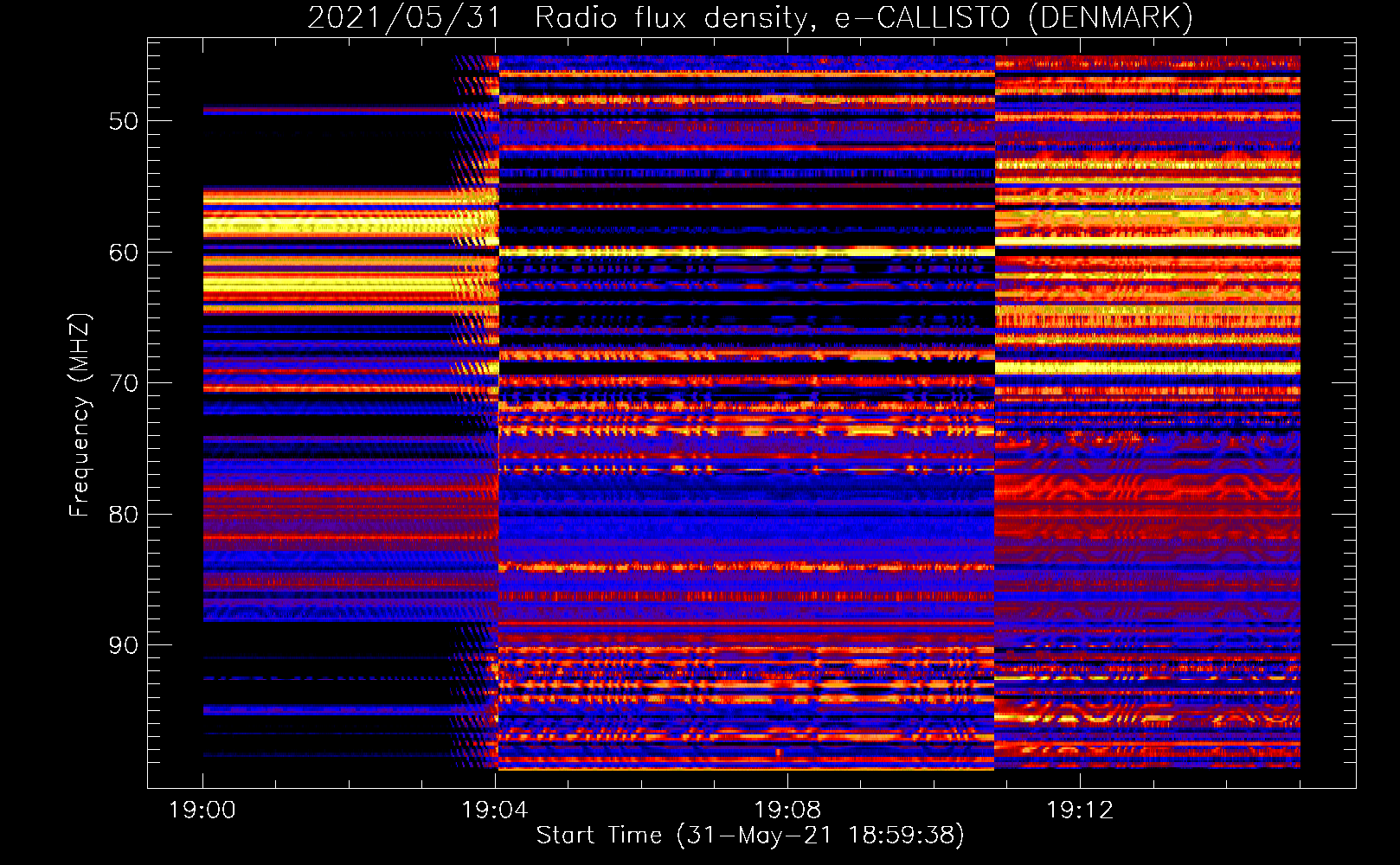Select the 70 MHz frequency axis label
Image resolution: width=1400 pixels, height=865 pixels.
click(x=124, y=383)
